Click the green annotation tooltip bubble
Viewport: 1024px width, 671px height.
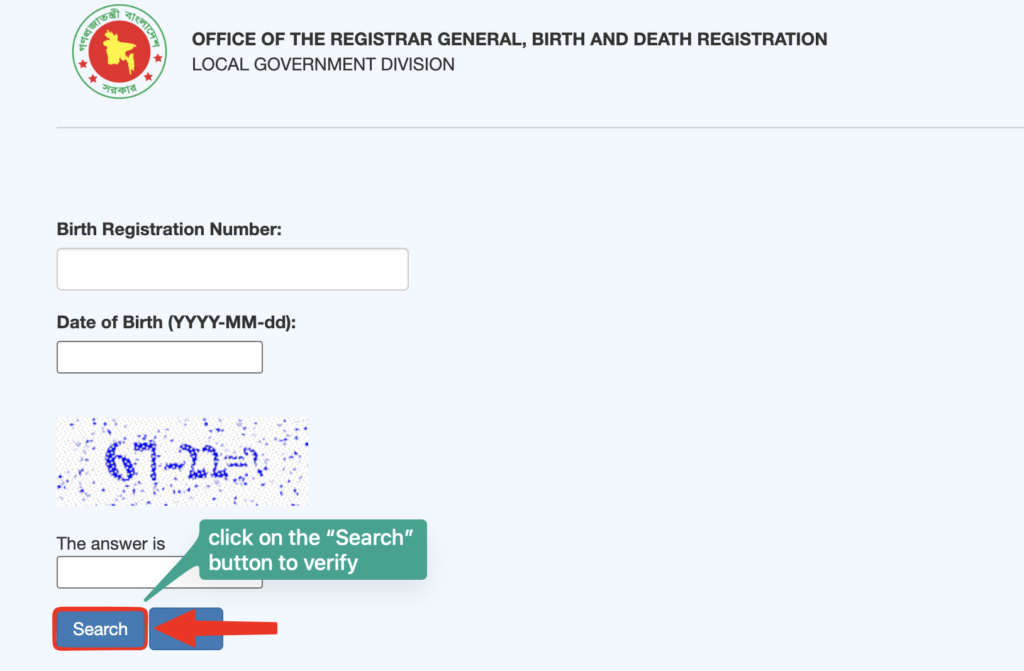click(x=313, y=549)
